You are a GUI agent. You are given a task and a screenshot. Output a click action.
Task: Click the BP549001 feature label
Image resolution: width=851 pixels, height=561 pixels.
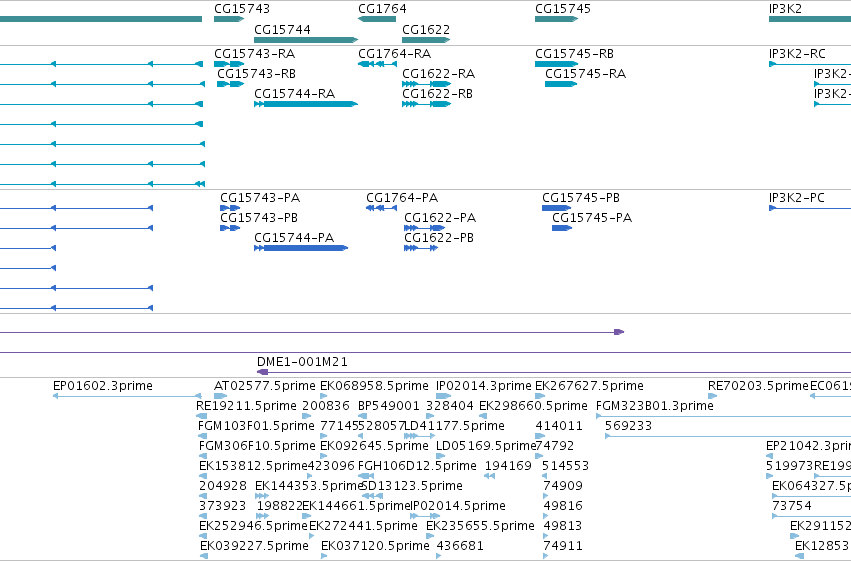coord(389,406)
